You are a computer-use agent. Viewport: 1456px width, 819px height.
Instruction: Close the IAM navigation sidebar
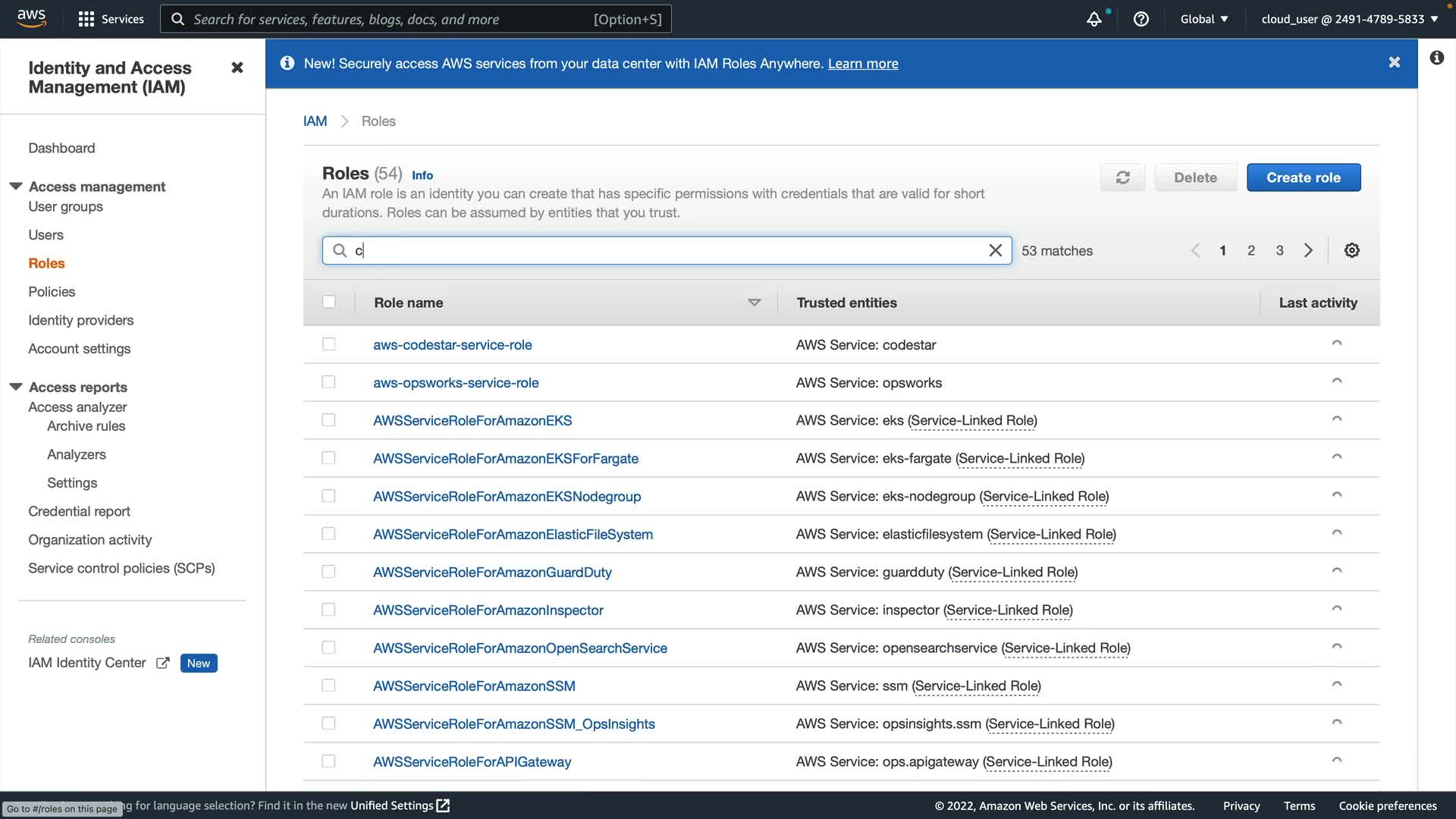tap(237, 68)
